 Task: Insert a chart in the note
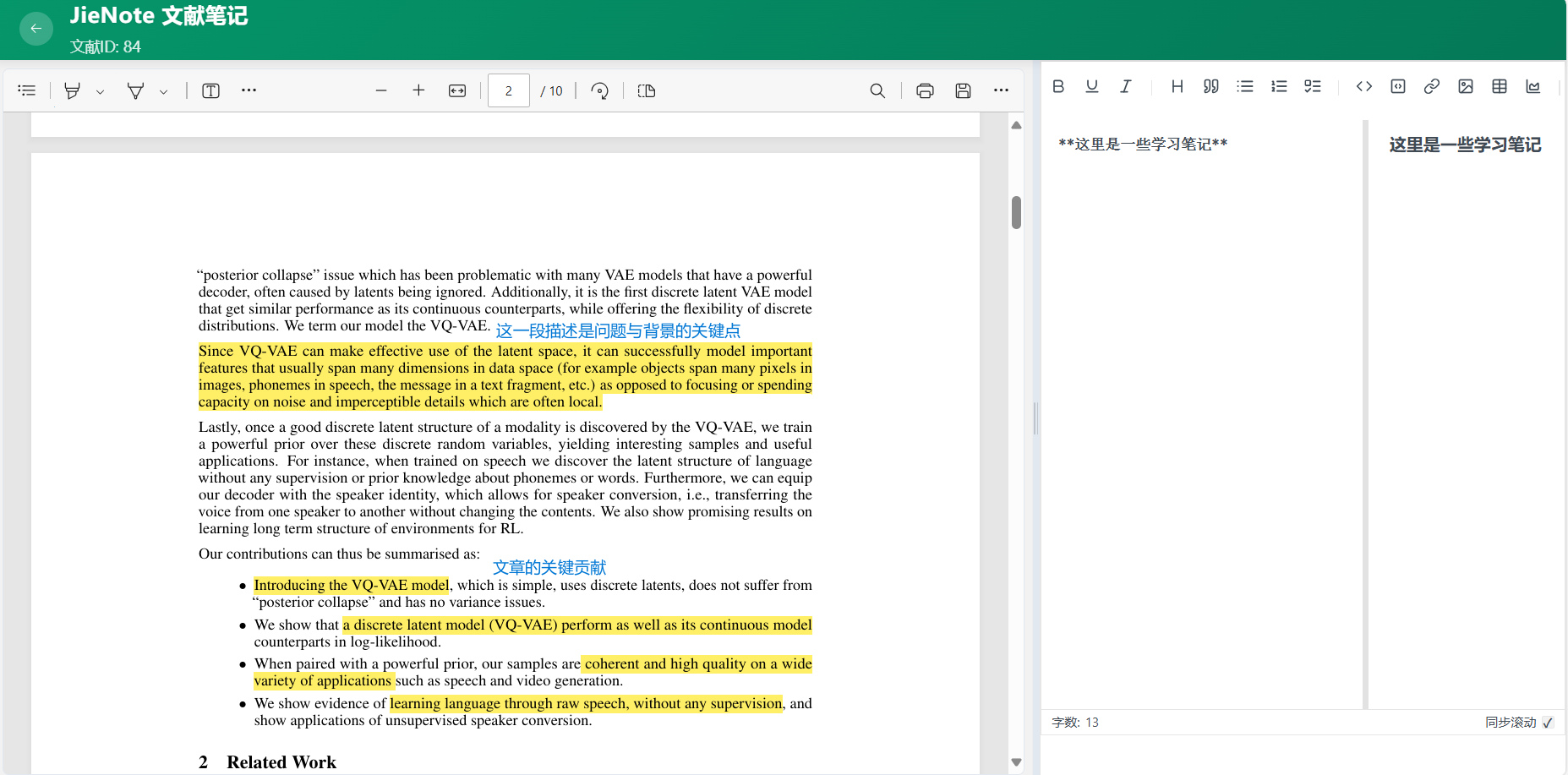[1533, 86]
